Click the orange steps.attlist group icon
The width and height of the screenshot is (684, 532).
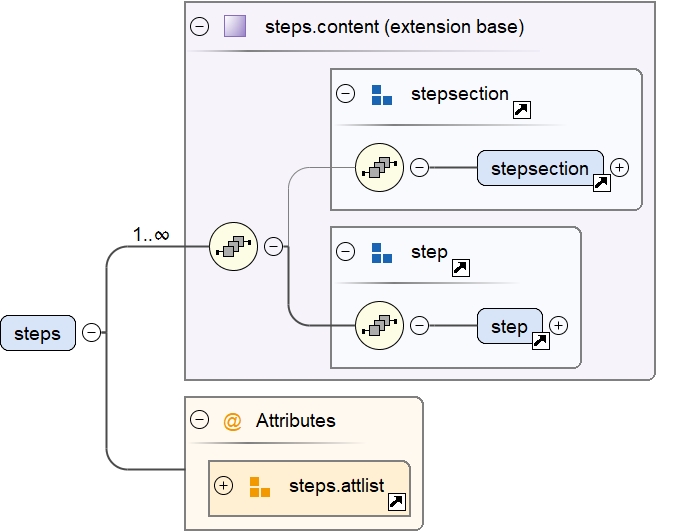tap(259, 487)
